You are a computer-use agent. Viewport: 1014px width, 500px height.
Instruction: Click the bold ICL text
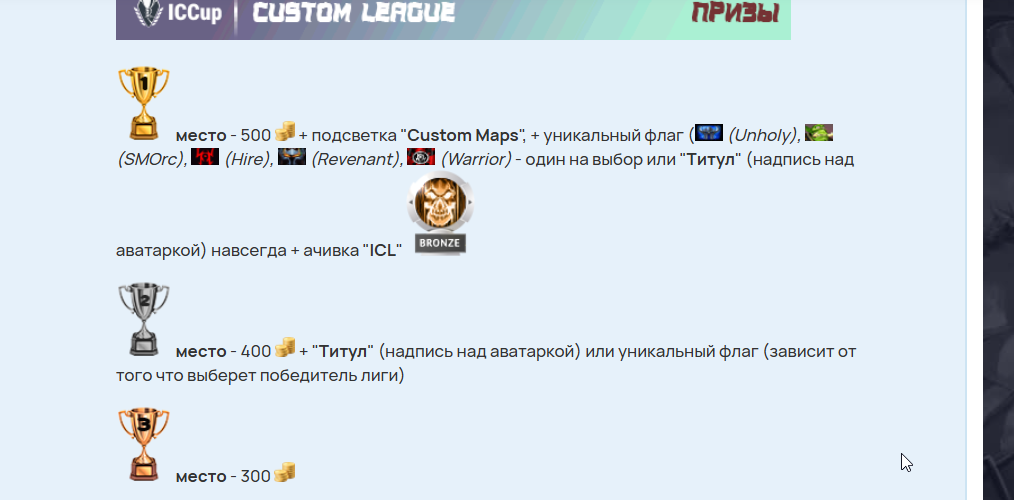(x=382, y=251)
